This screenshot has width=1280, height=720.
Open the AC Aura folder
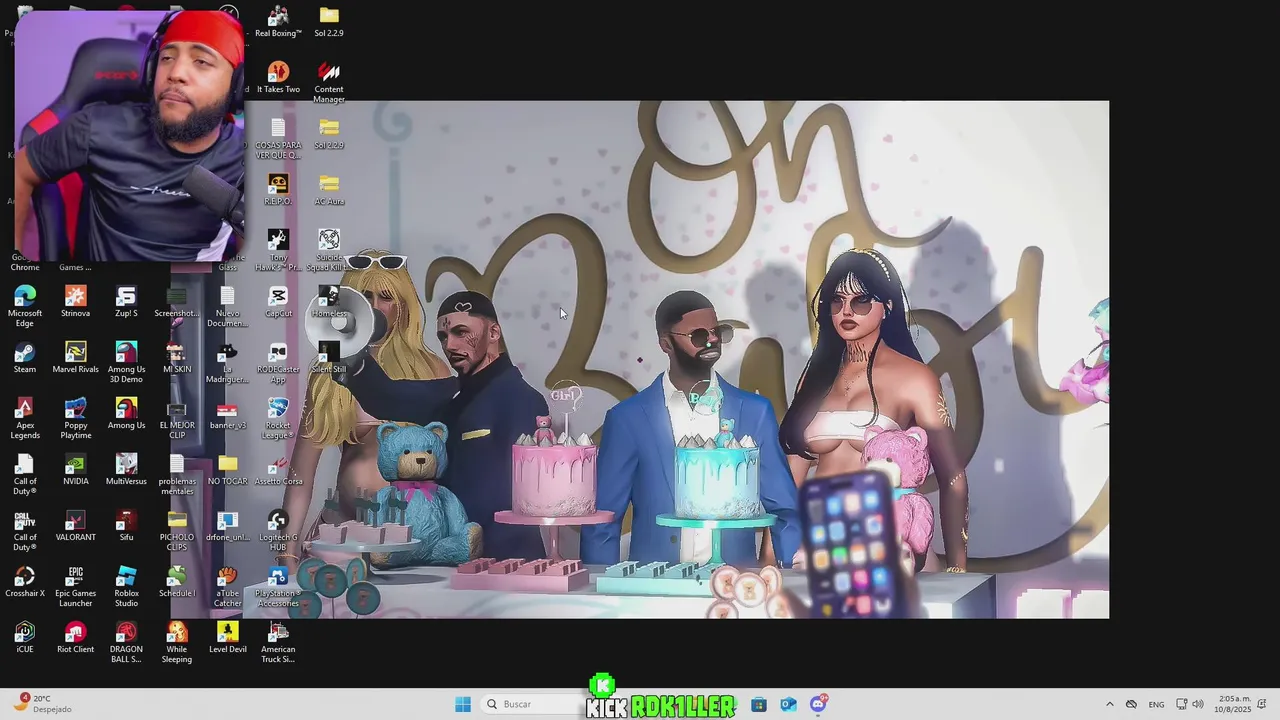pos(329,189)
